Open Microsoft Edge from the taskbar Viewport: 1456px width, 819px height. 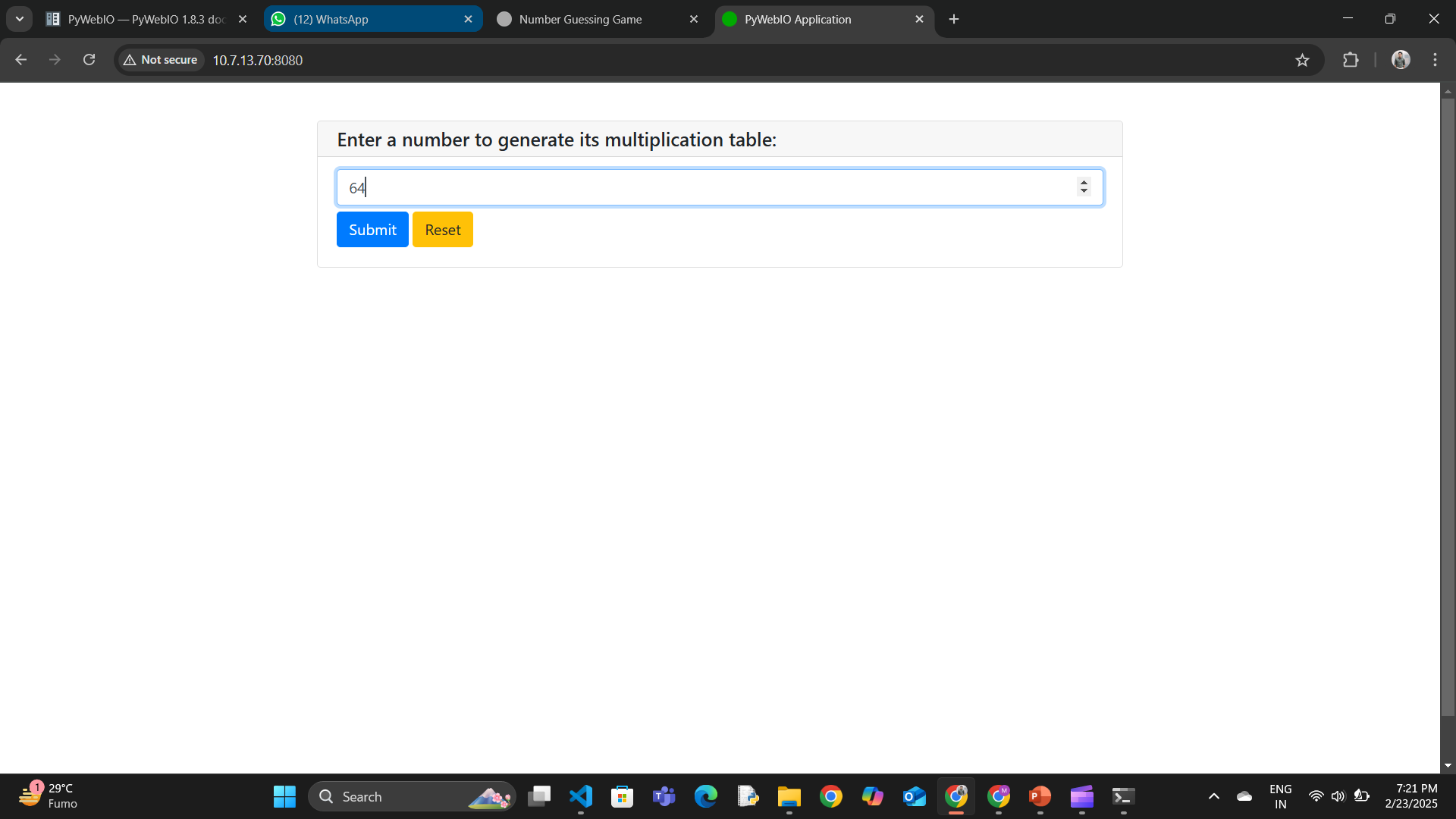[x=706, y=796]
